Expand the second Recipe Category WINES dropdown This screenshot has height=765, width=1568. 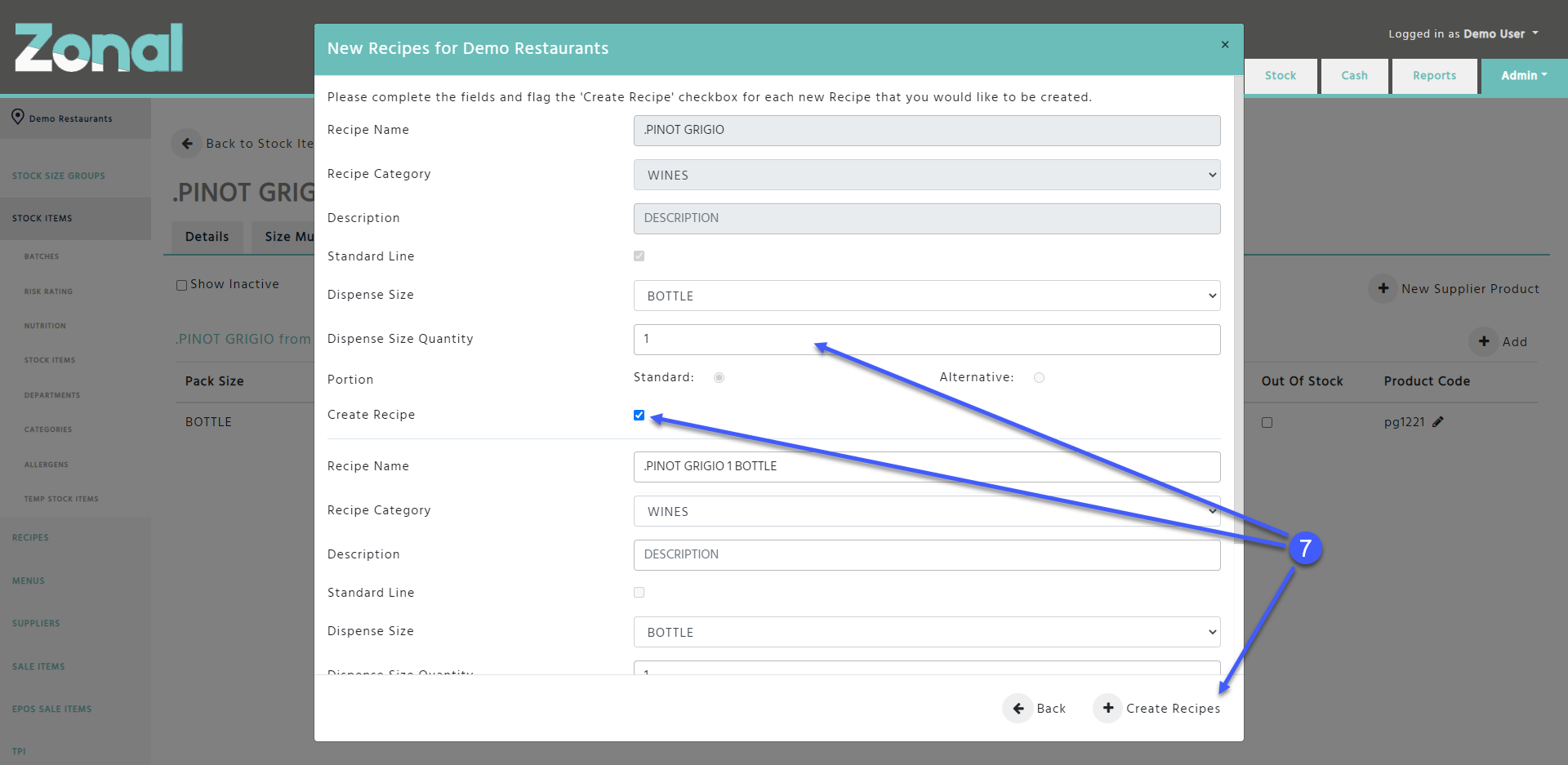[x=927, y=511]
